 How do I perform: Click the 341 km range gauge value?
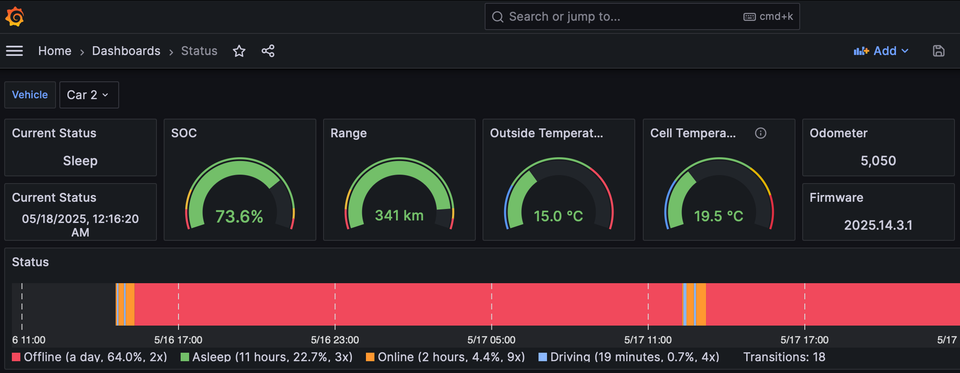(399, 216)
